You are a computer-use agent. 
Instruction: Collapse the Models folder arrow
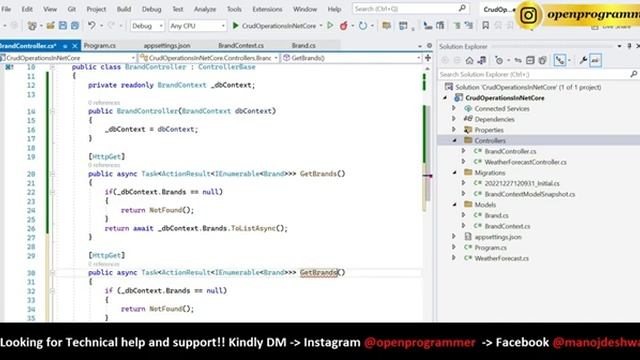pyautogui.click(x=454, y=204)
